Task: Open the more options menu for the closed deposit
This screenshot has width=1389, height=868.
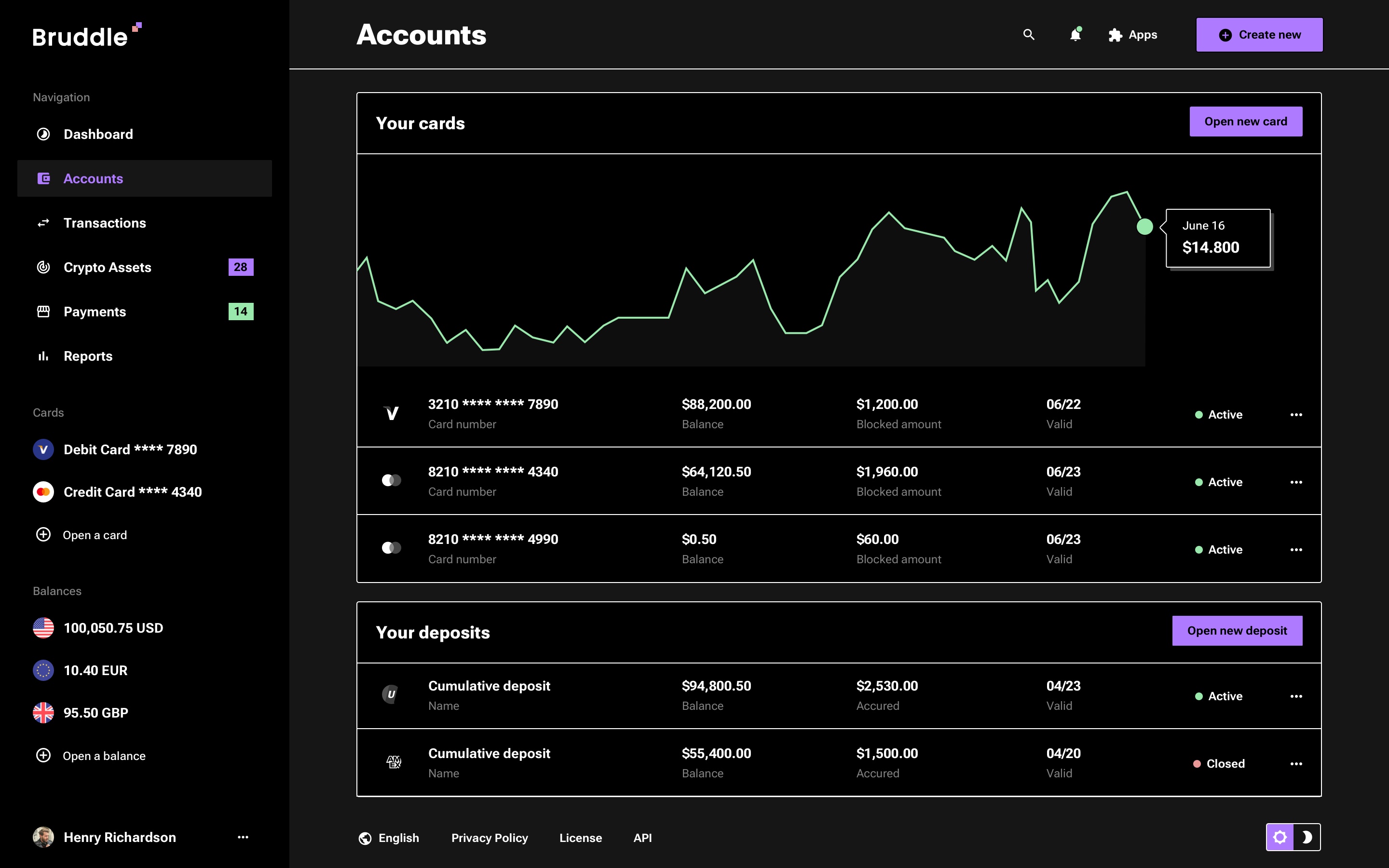Action: 1296,763
